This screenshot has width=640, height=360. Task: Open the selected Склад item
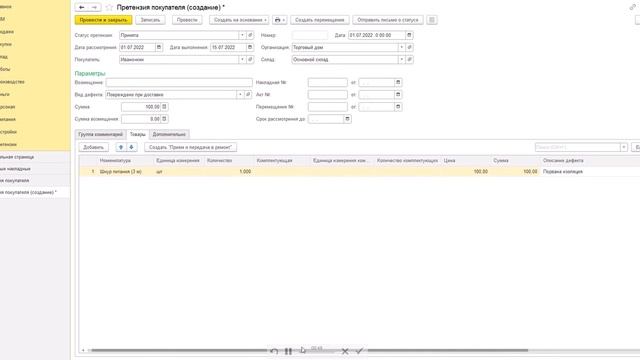[x=409, y=60]
